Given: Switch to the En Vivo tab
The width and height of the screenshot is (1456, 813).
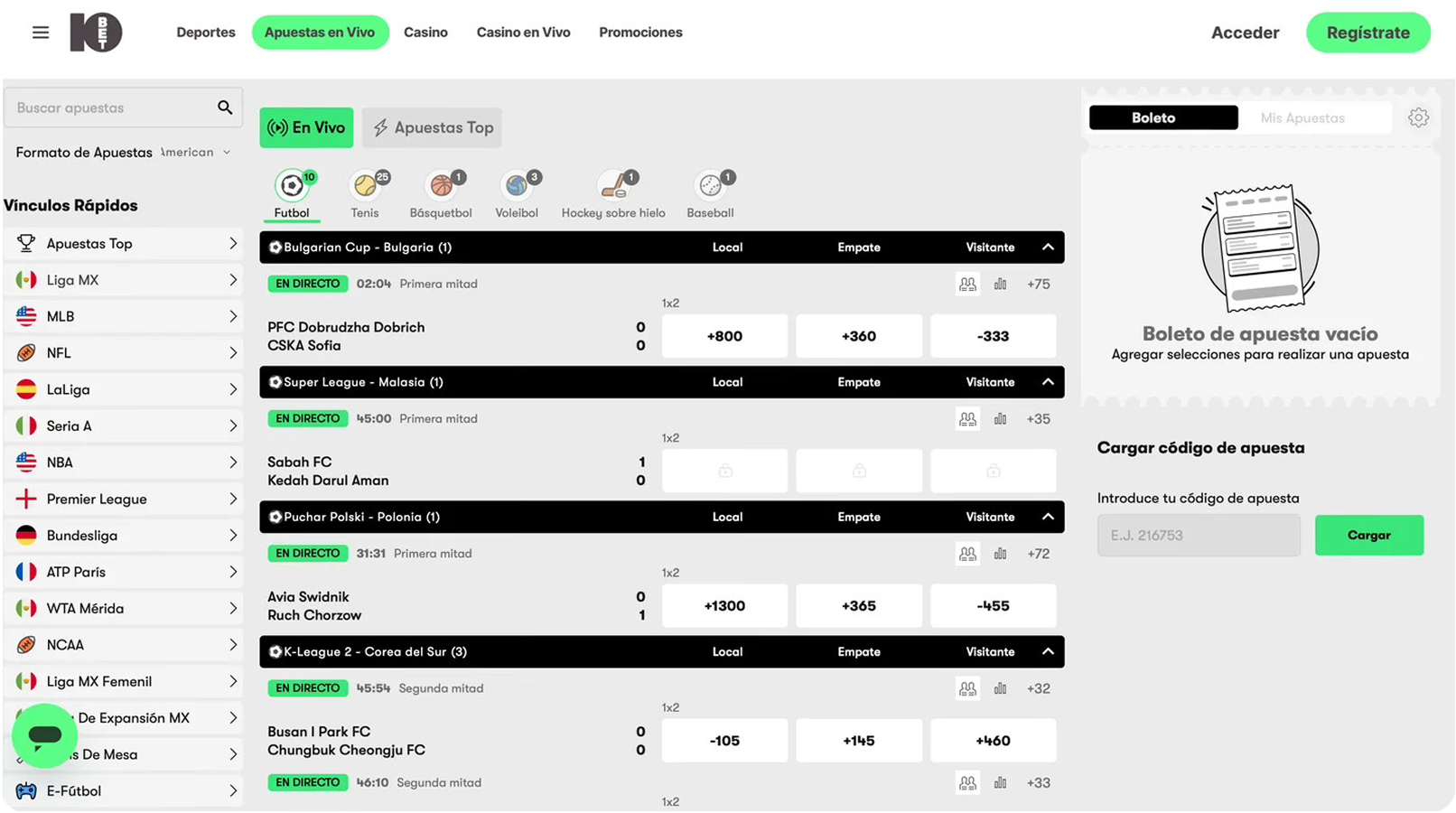Looking at the screenshot, I should click(x=306, y=127).
